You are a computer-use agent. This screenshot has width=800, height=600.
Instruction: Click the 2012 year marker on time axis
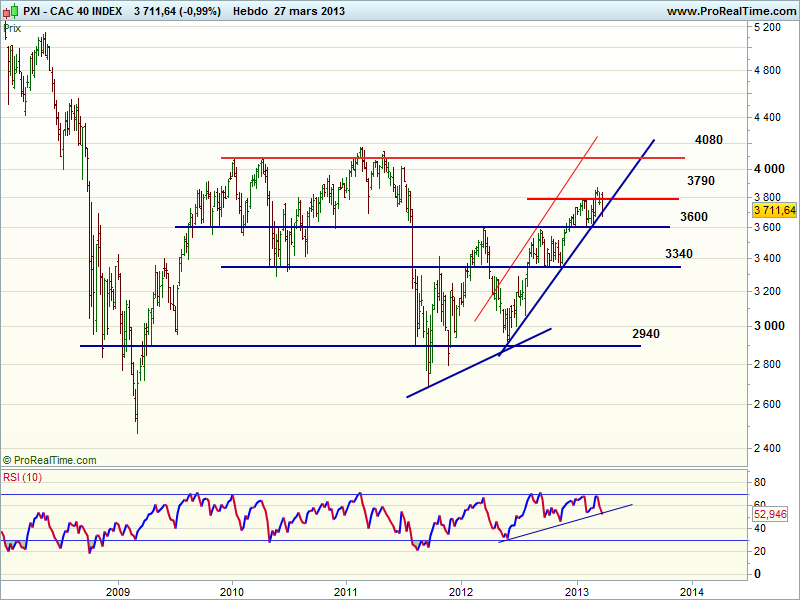click(461, 591)
